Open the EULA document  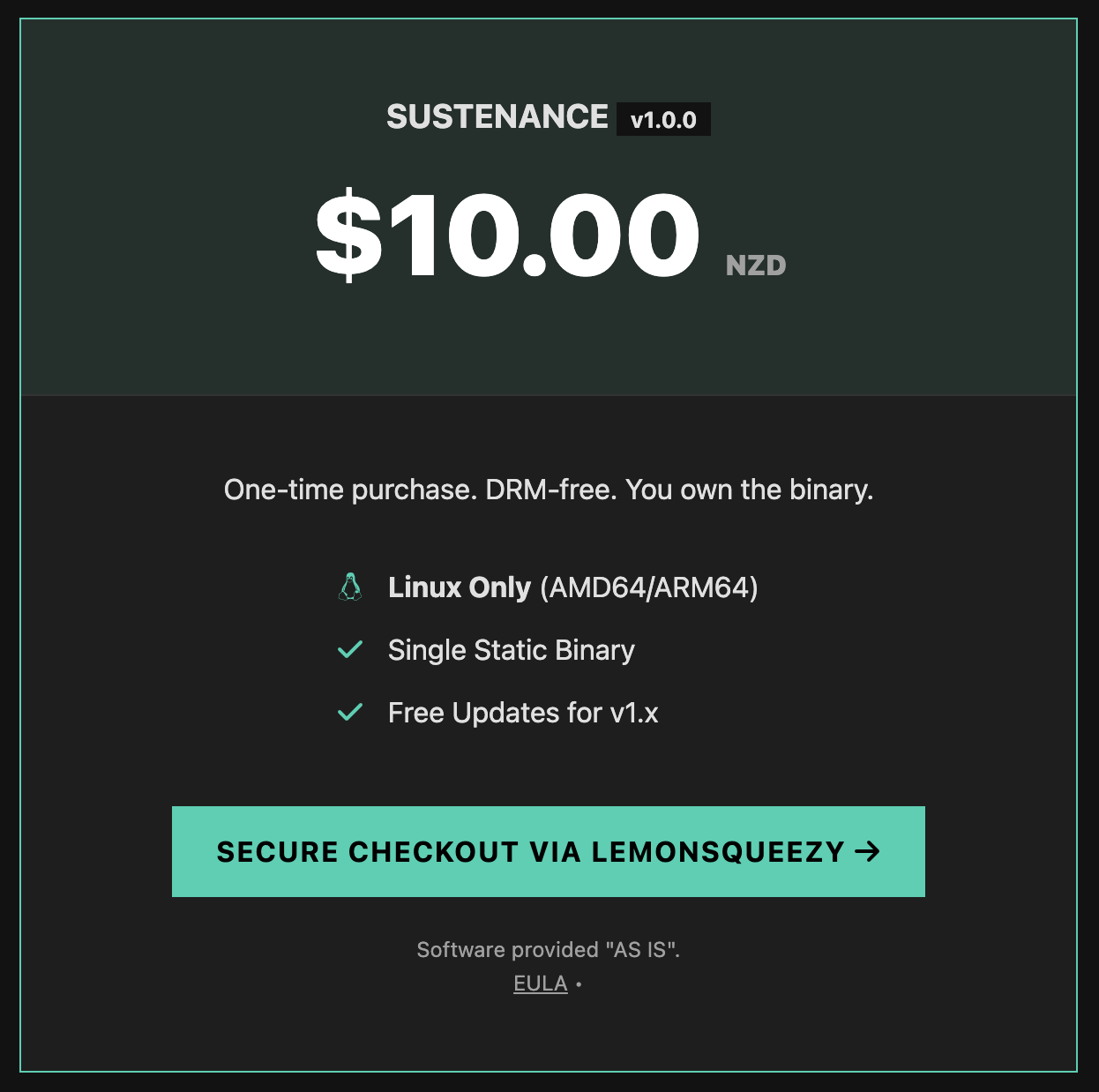tap(540, 983)
